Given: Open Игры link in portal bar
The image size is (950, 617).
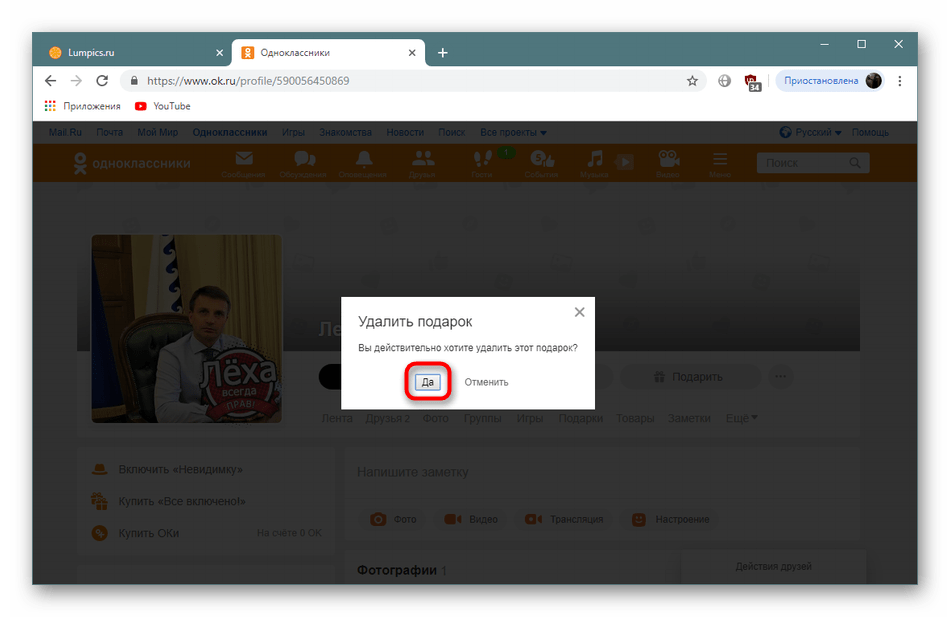Looking at the screenshot, I should [293, 132].
